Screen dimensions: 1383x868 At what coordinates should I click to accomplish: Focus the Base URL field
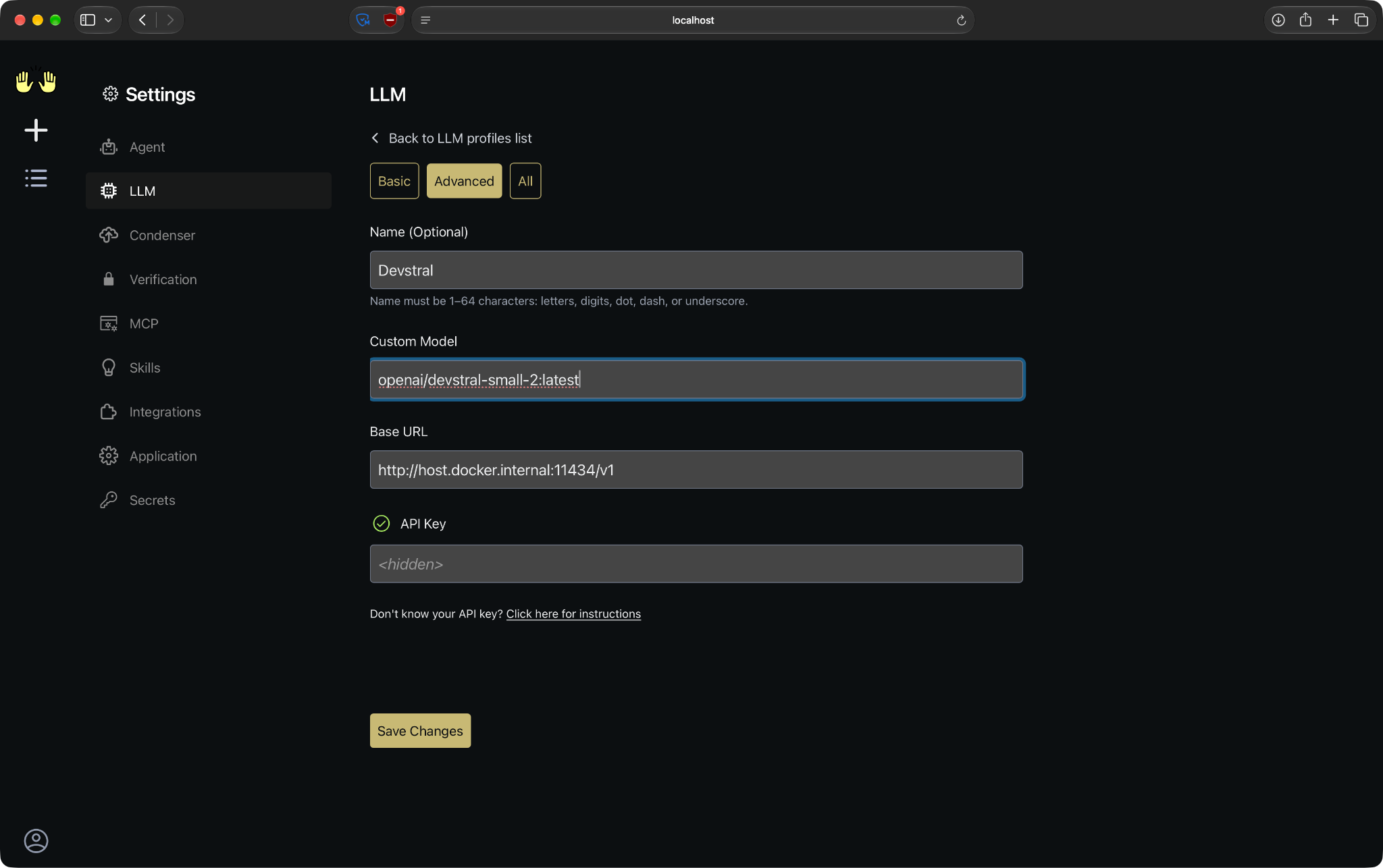[696, 470]
